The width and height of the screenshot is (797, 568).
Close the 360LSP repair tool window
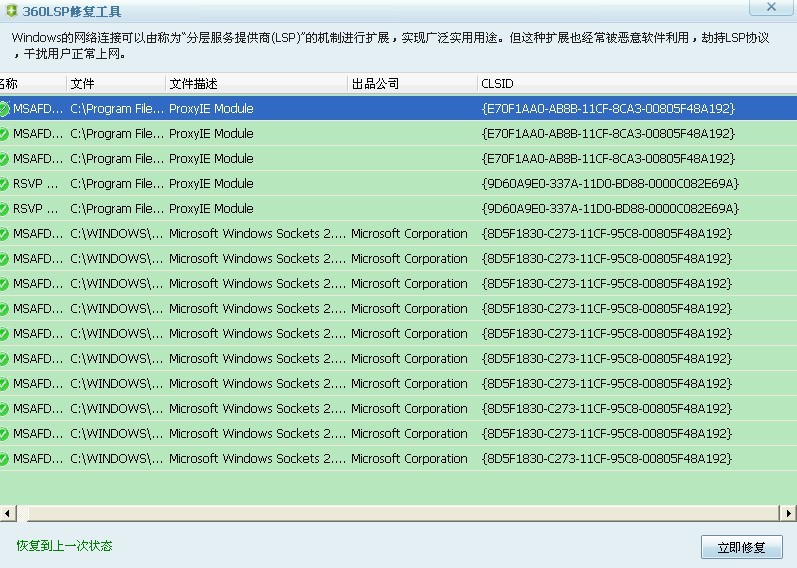[x=770, y=7]
